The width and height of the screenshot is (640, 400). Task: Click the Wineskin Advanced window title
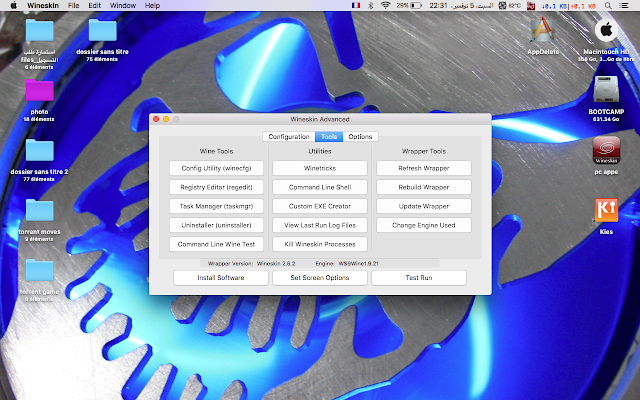coord(320,119)
